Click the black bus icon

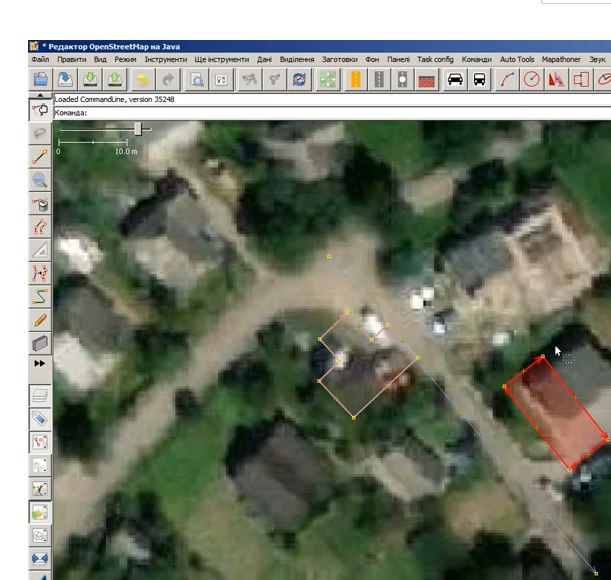[479, 80]
